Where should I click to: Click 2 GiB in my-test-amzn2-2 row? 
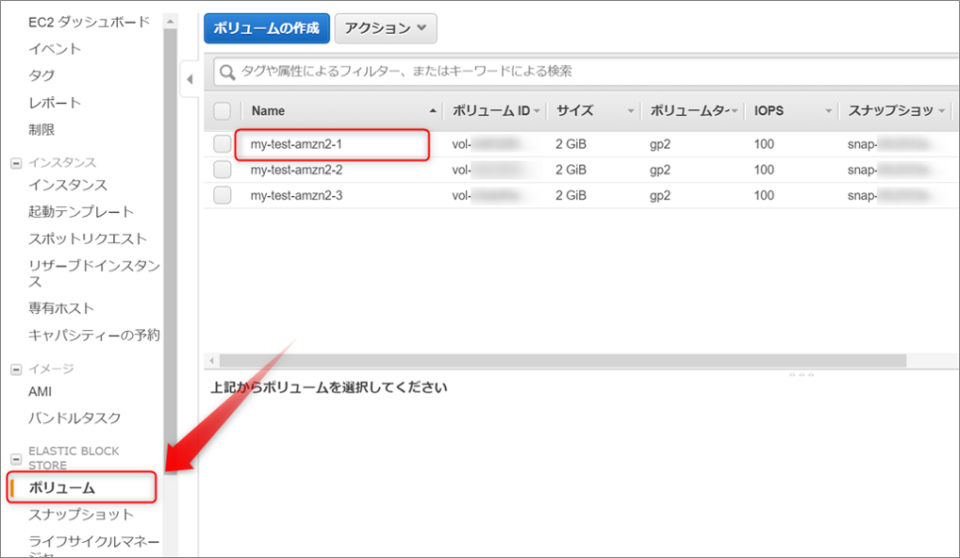(571, 170)
